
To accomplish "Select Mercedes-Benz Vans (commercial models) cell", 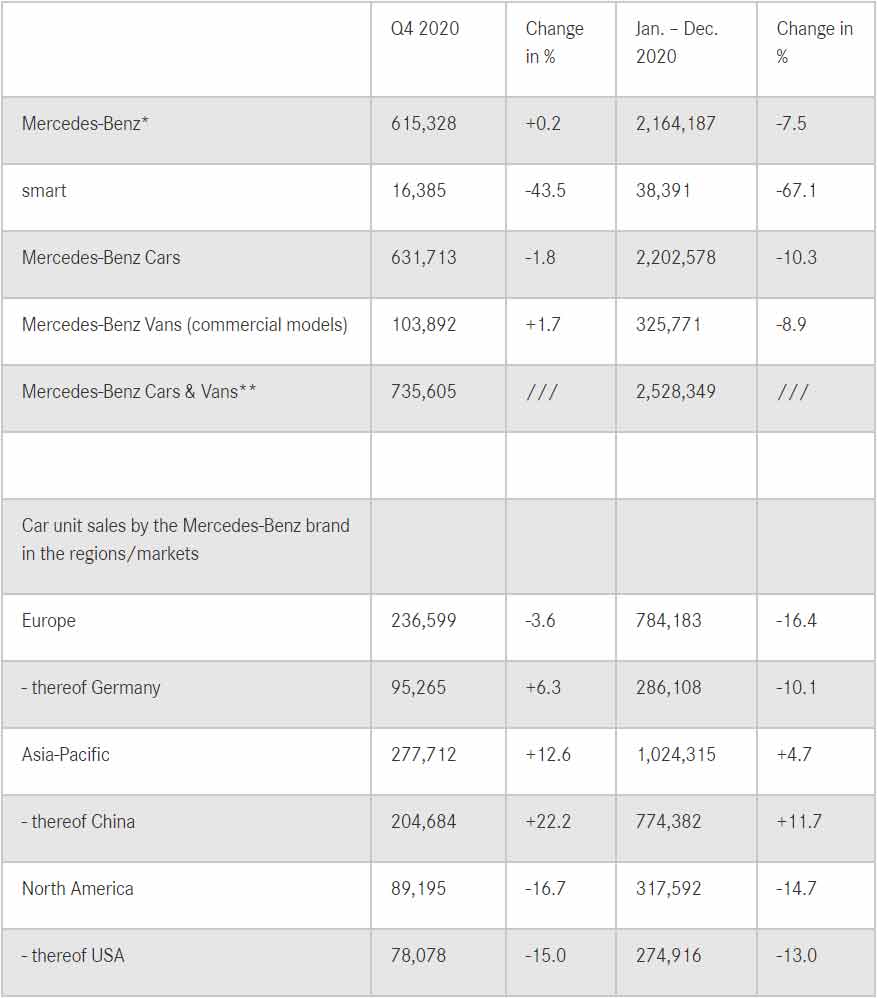I will click(x=185, y=324).
